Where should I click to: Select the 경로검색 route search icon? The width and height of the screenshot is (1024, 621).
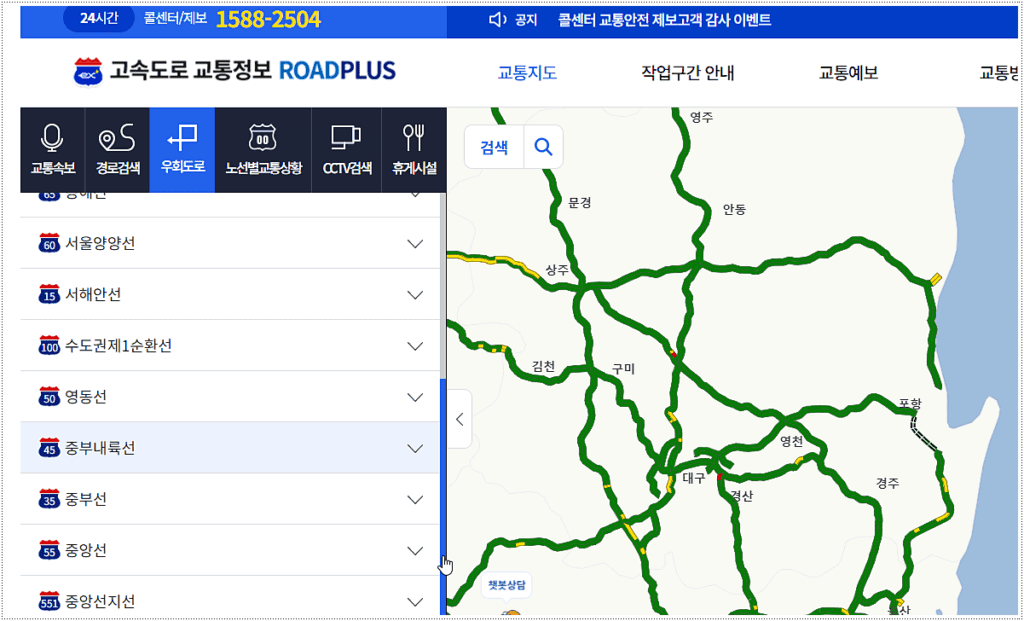pyautogui.click(x=117, y=148)
